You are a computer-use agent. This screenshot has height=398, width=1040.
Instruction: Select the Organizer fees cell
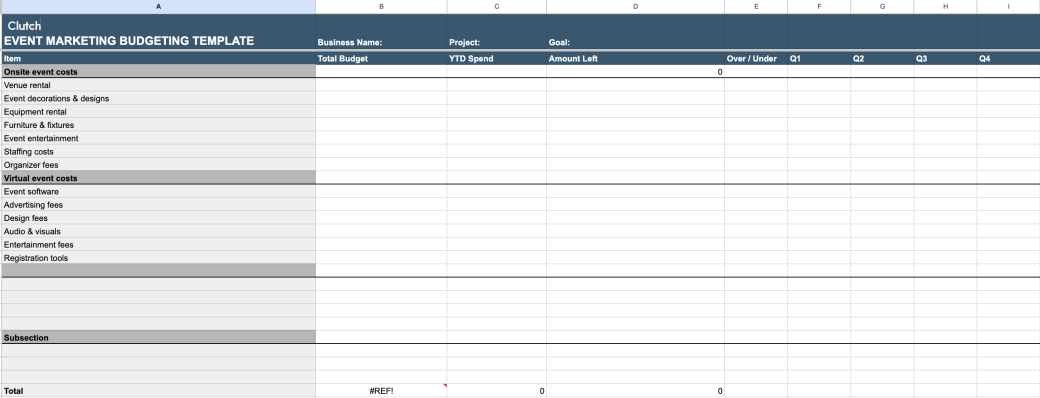pos(158,165)
